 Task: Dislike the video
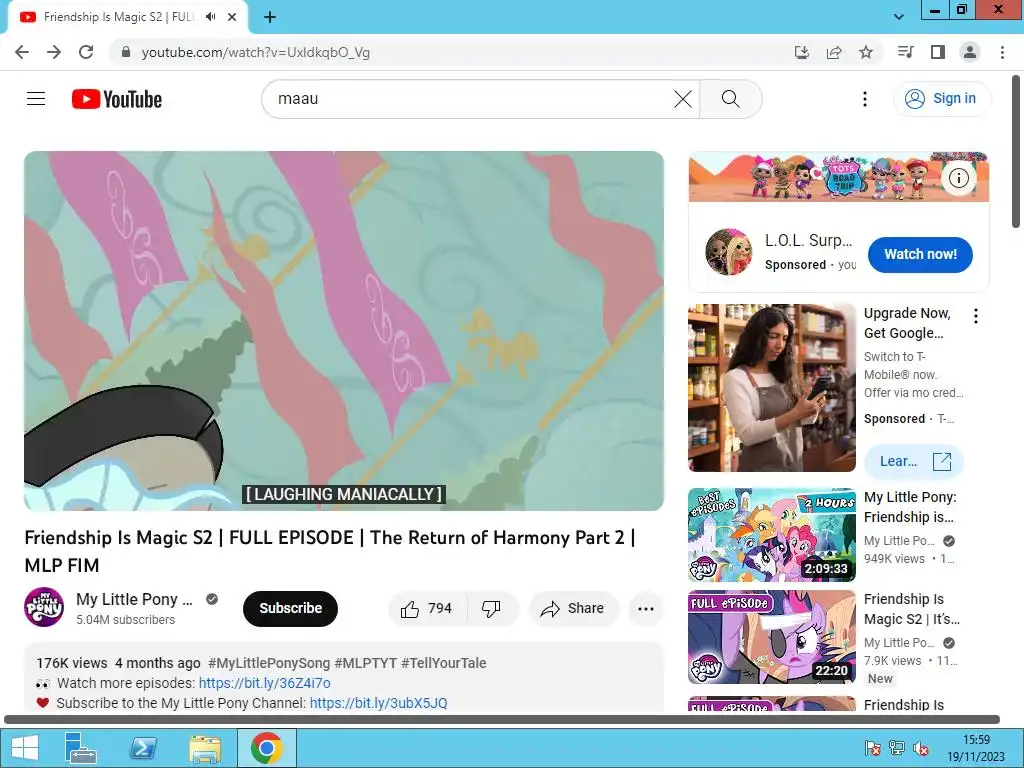[492, 609]
